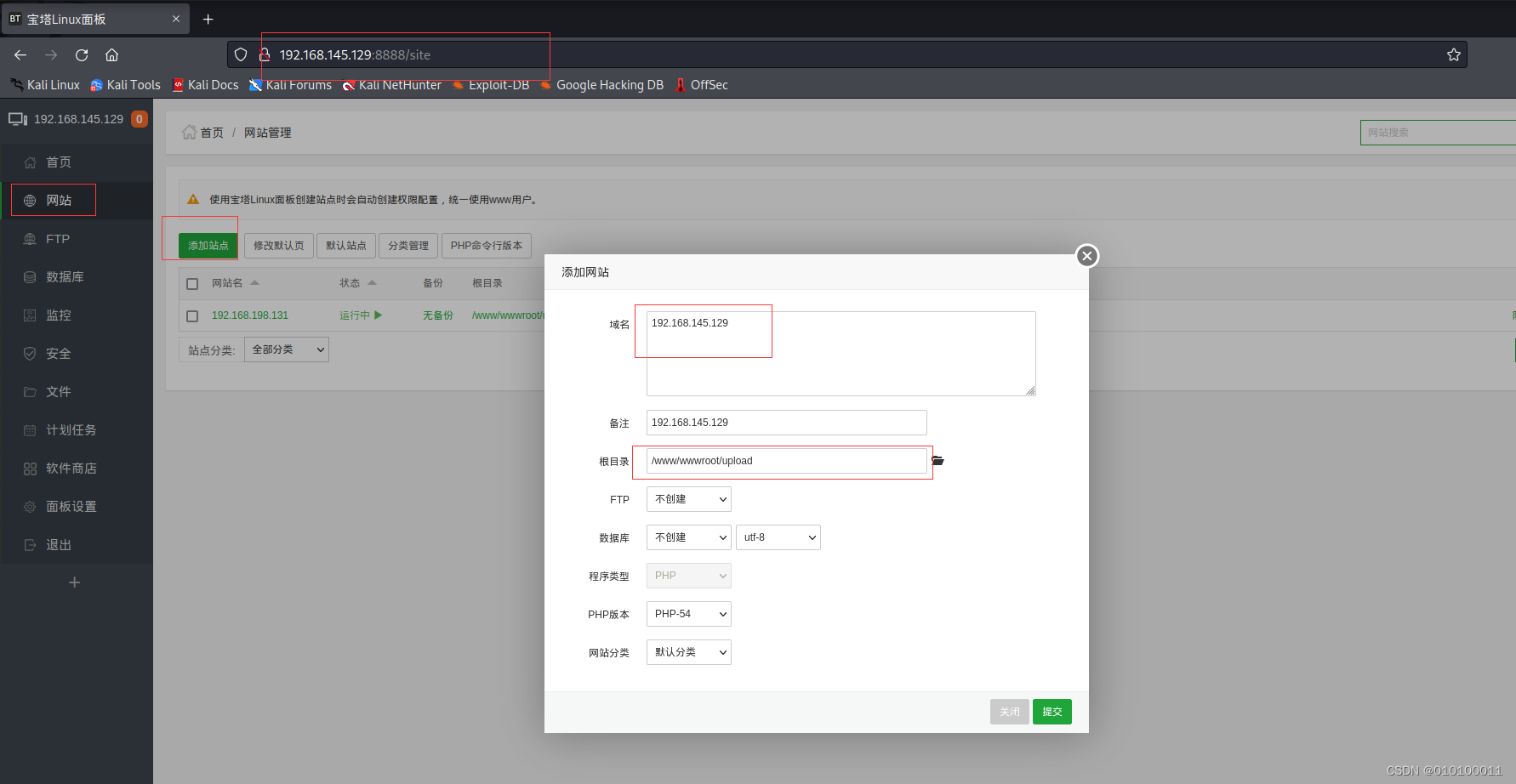Click the 根目录 path input

[x=787, y=461]
